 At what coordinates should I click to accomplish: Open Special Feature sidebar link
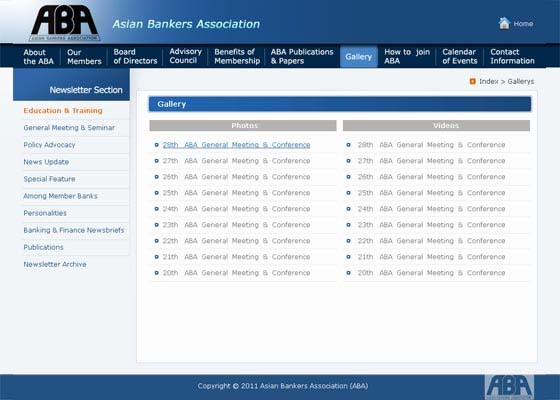tap(49, 179)
